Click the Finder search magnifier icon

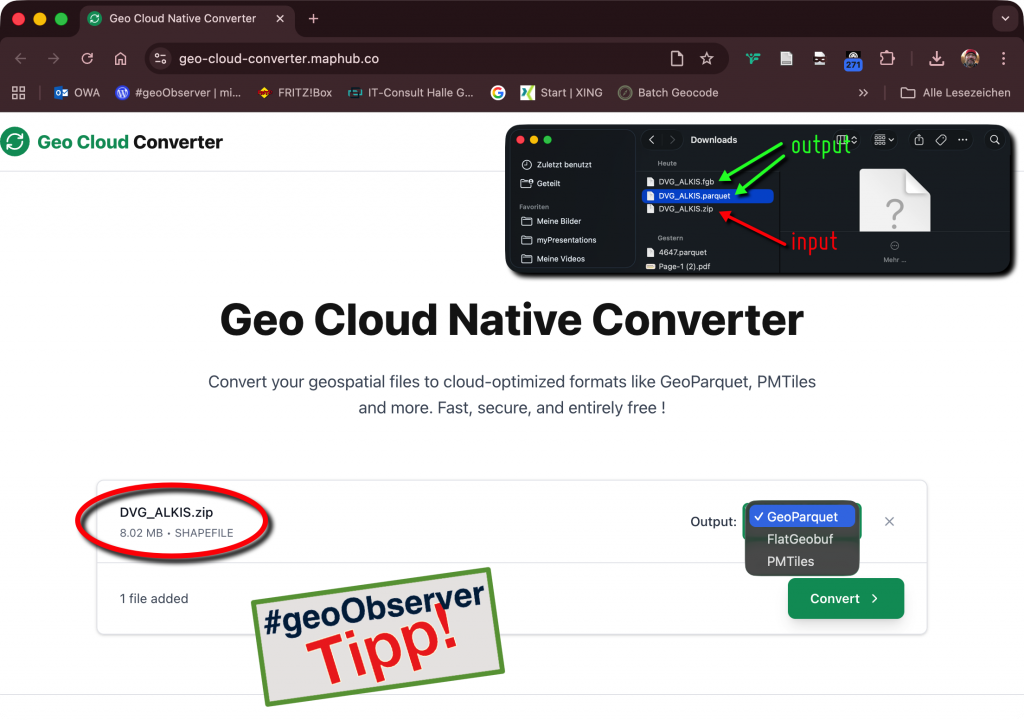(994, 140)
